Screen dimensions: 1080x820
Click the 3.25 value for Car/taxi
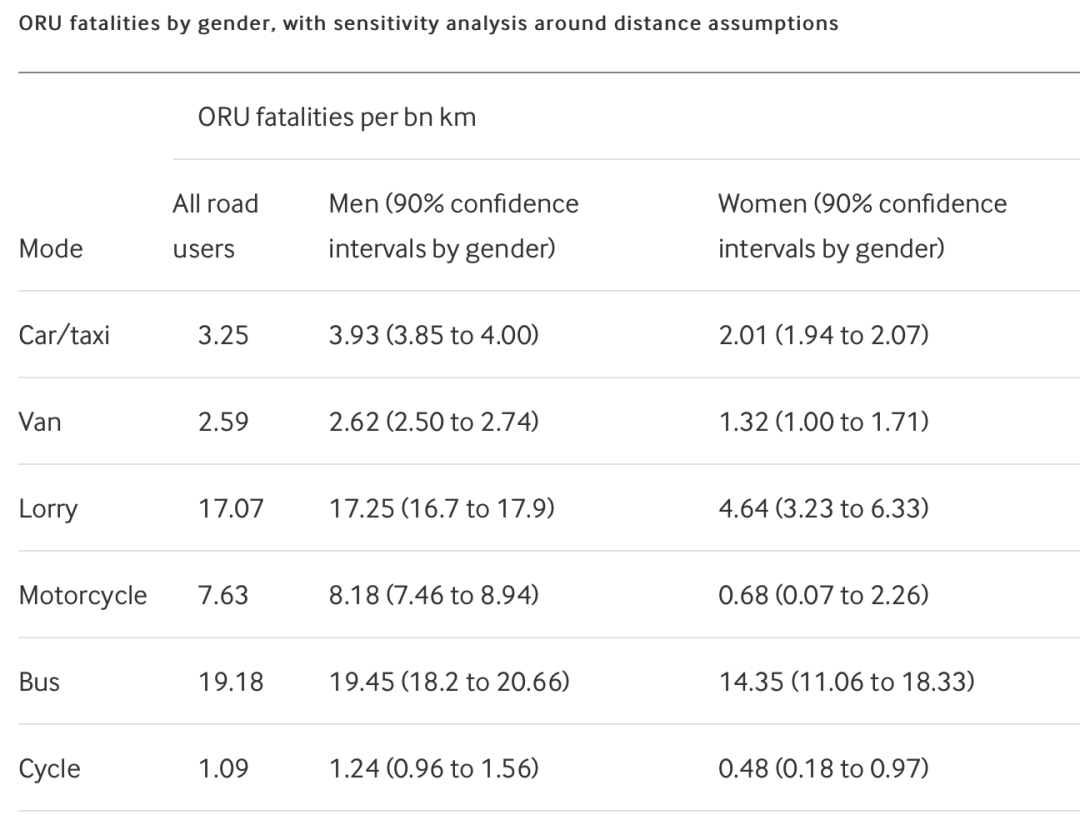224,335
